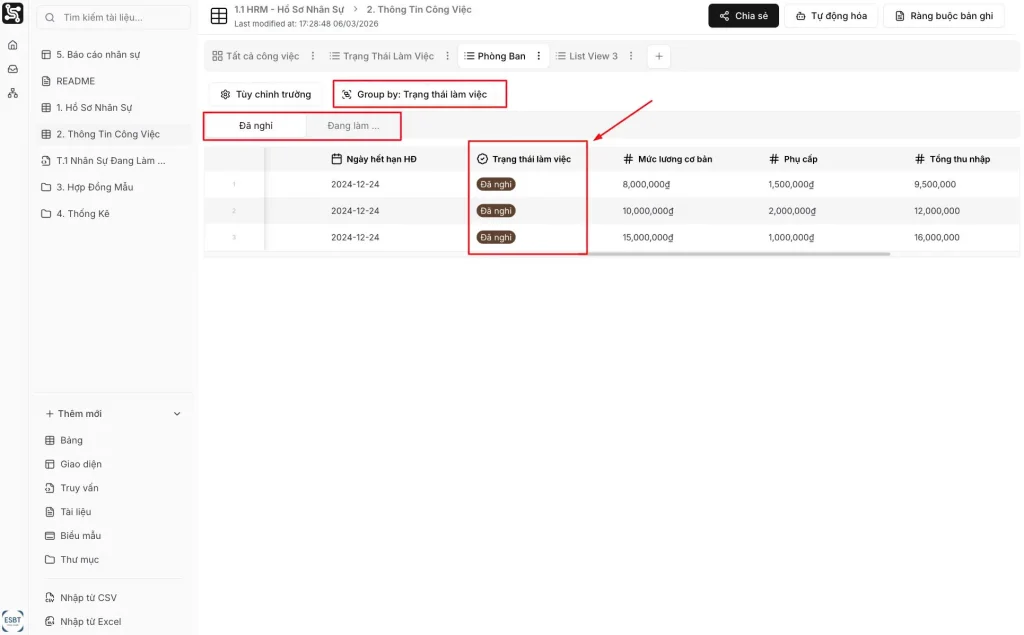Image resolution: width=1024 pixels, height=635 pixels.
Task: Click the plus icon to add view
Action: (658, 56)
